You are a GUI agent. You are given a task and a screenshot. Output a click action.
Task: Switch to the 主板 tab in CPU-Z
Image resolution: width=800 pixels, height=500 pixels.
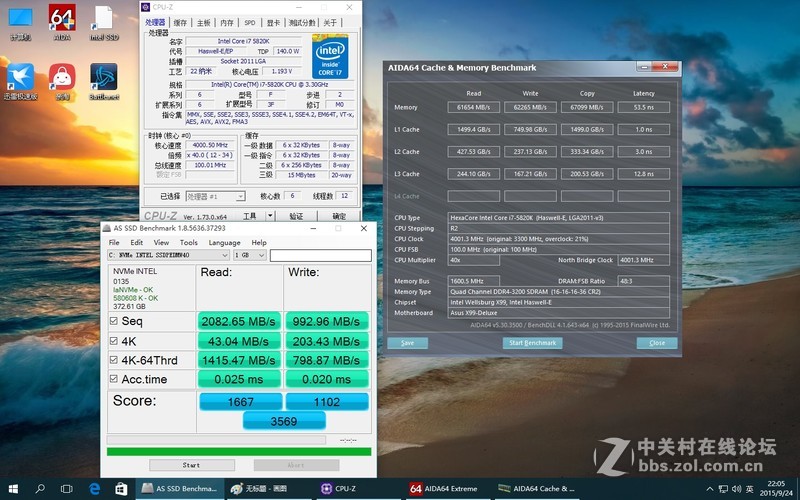point(204,22)
